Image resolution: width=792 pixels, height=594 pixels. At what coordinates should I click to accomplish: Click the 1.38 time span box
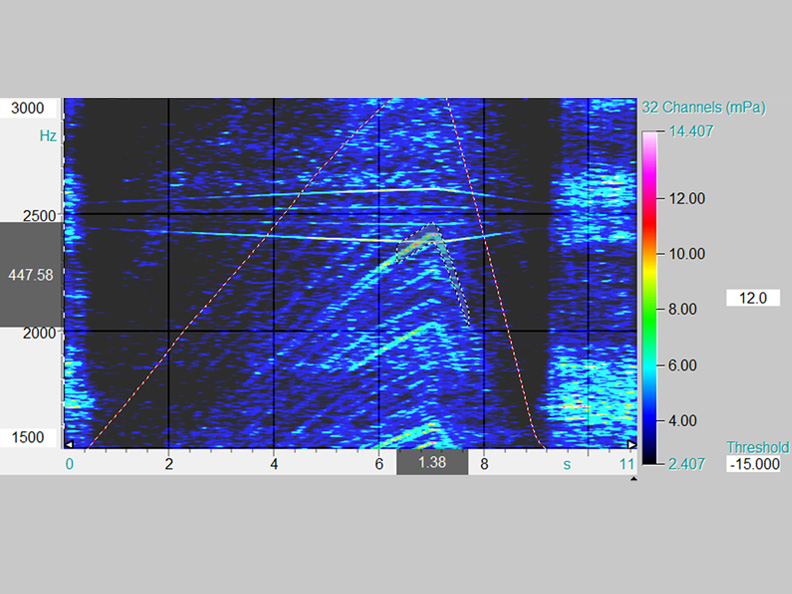[432, 463]
